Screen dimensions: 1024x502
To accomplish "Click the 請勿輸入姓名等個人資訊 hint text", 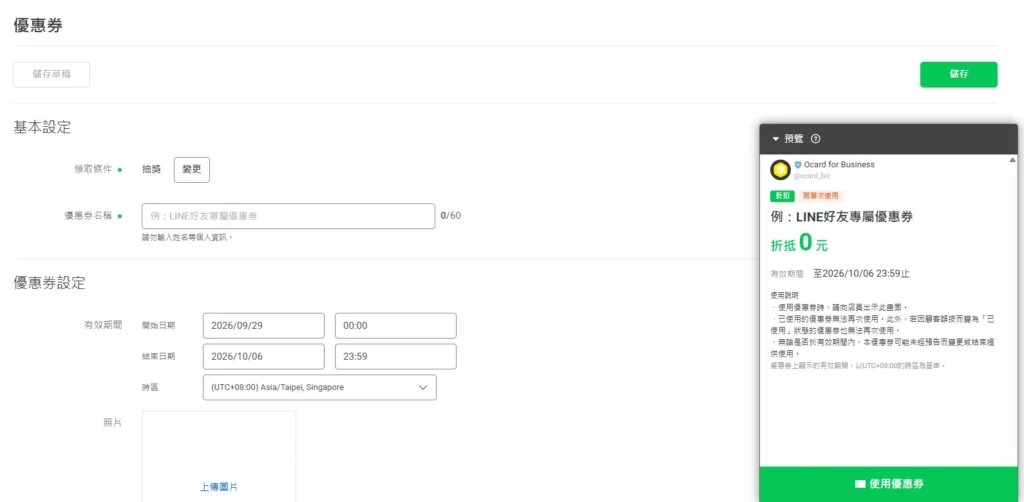I will pos(187,237).
